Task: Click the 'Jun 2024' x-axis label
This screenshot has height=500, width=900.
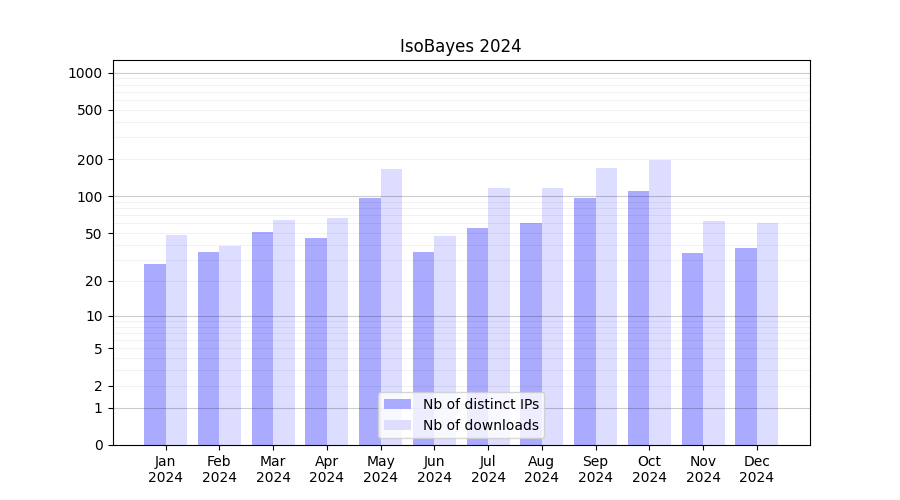Action: [x=434, y=469]
